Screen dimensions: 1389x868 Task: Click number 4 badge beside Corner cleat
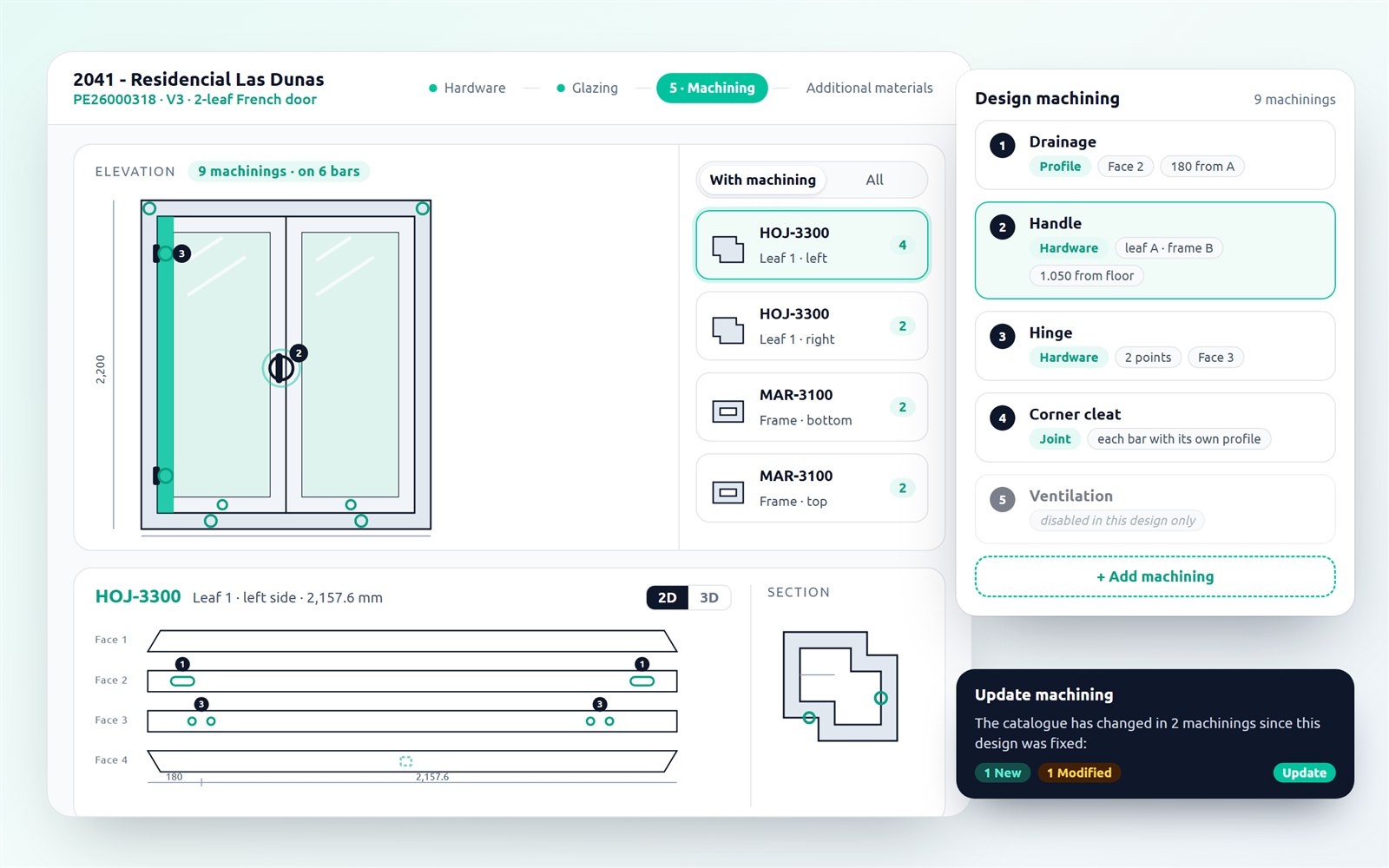pos(1002,418)
